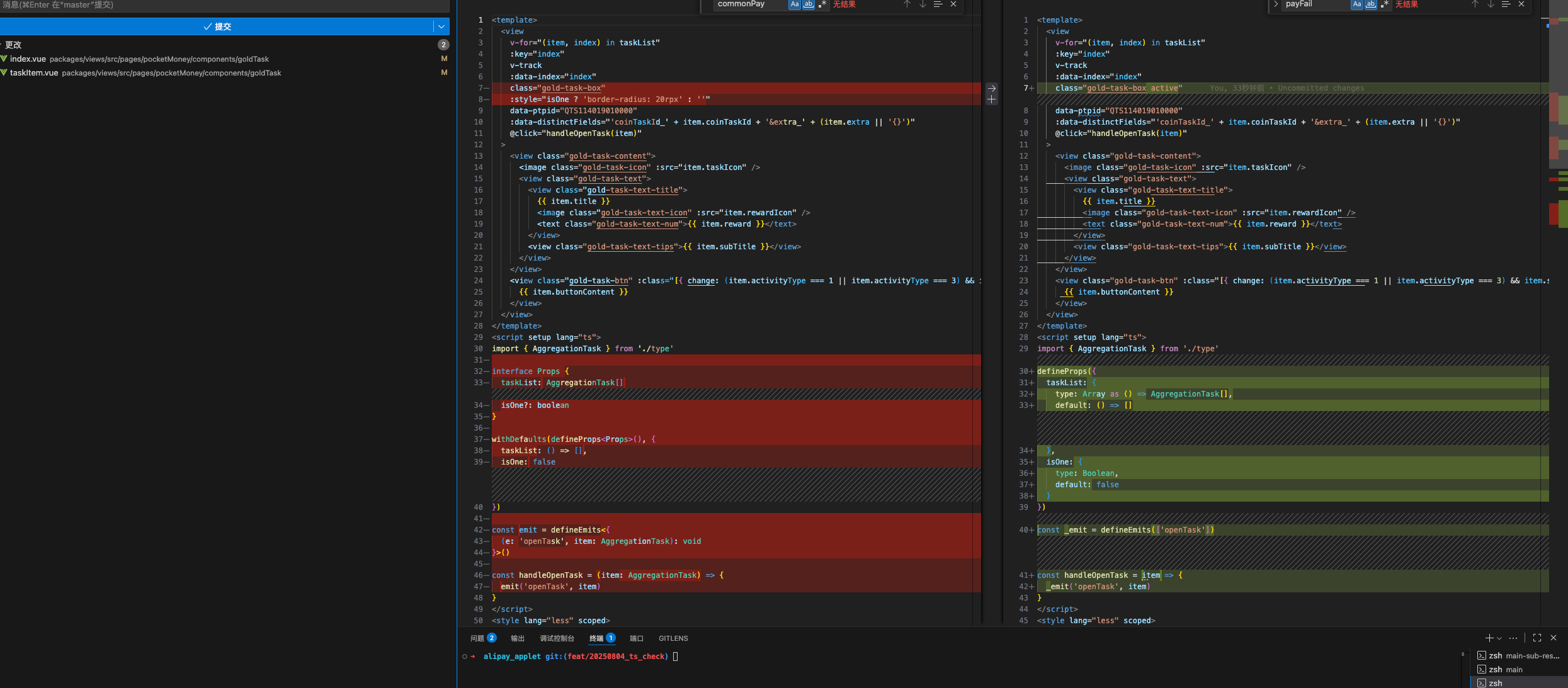Click the blue 提交 commit button
Viewport: 1568px width, 688px height.
(217, 26)
